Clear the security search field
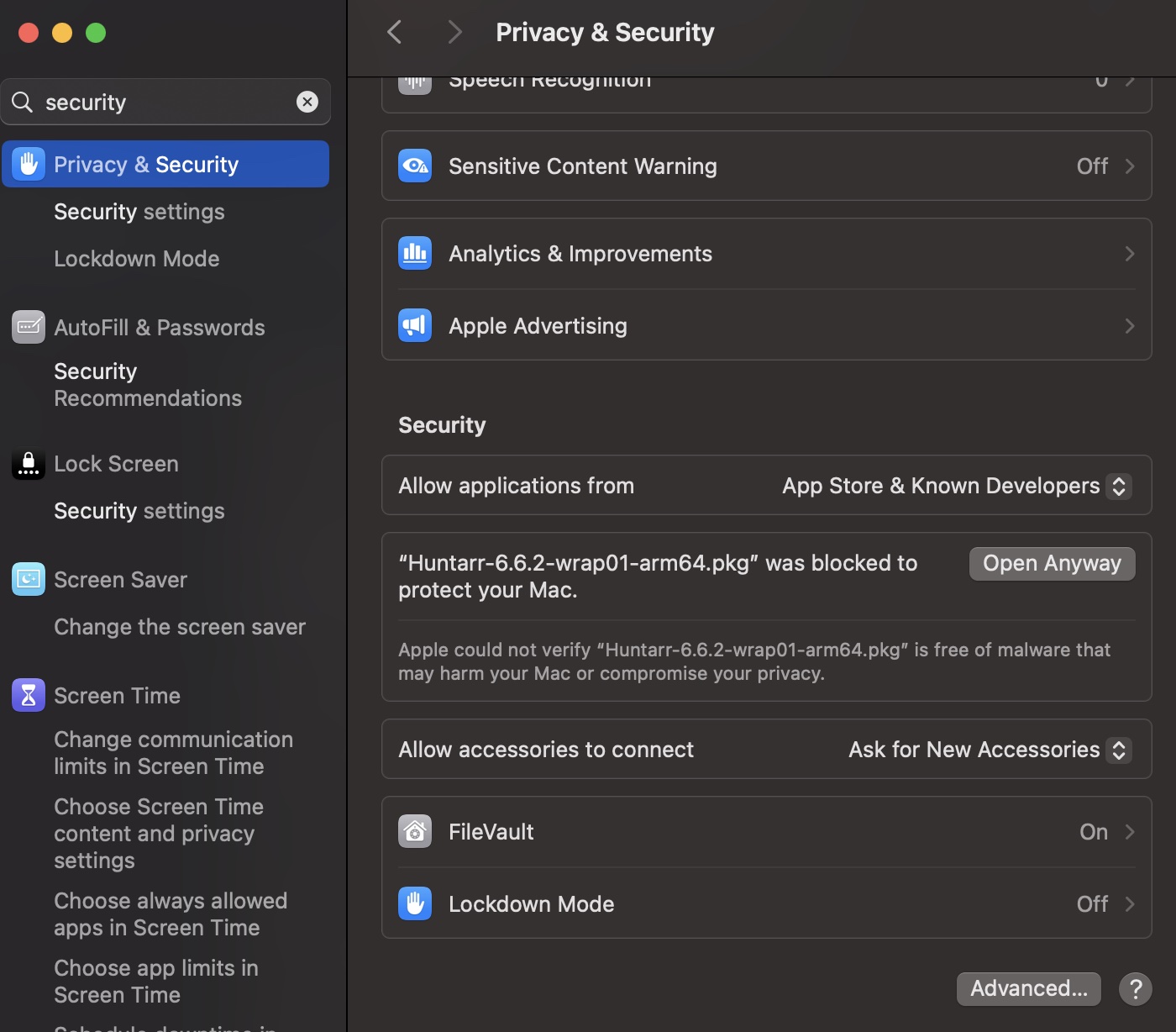1176x1032 pixels. pos(307,102)
